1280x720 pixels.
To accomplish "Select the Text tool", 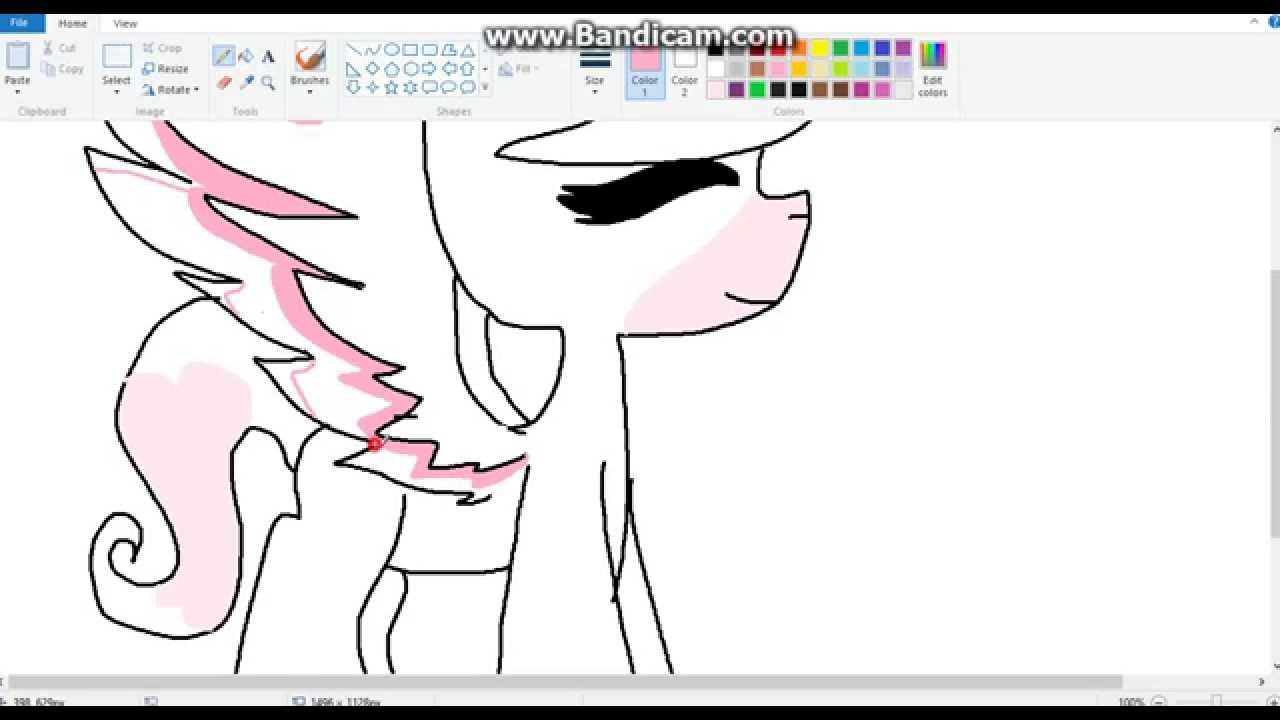I will (x=268, y=57).
